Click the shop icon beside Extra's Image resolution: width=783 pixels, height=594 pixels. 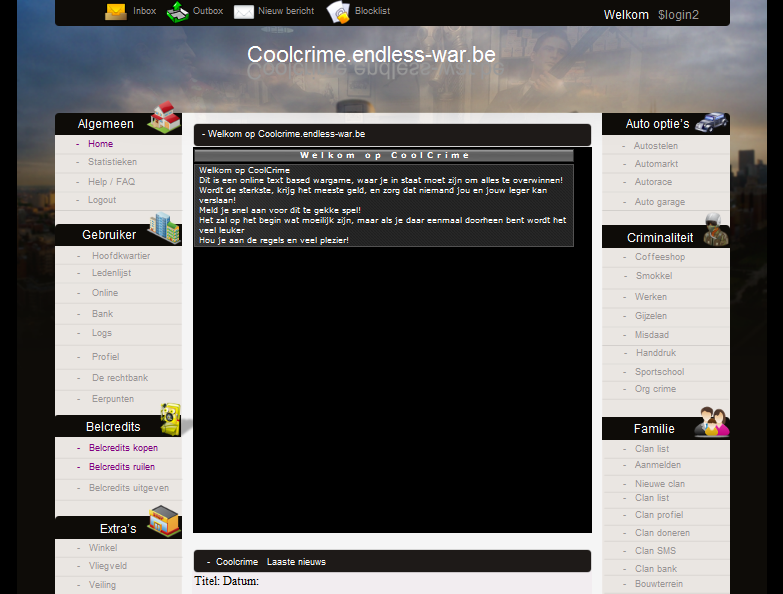pos(164,521)
